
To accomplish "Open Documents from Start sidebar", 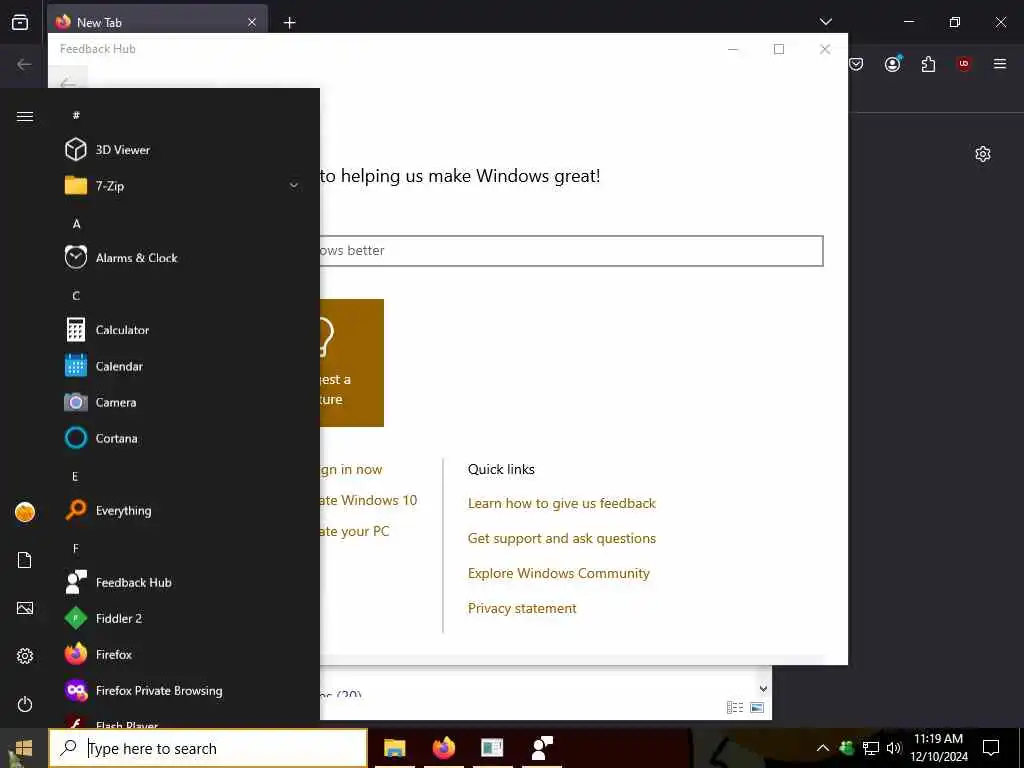I will [x=25, y=560].
